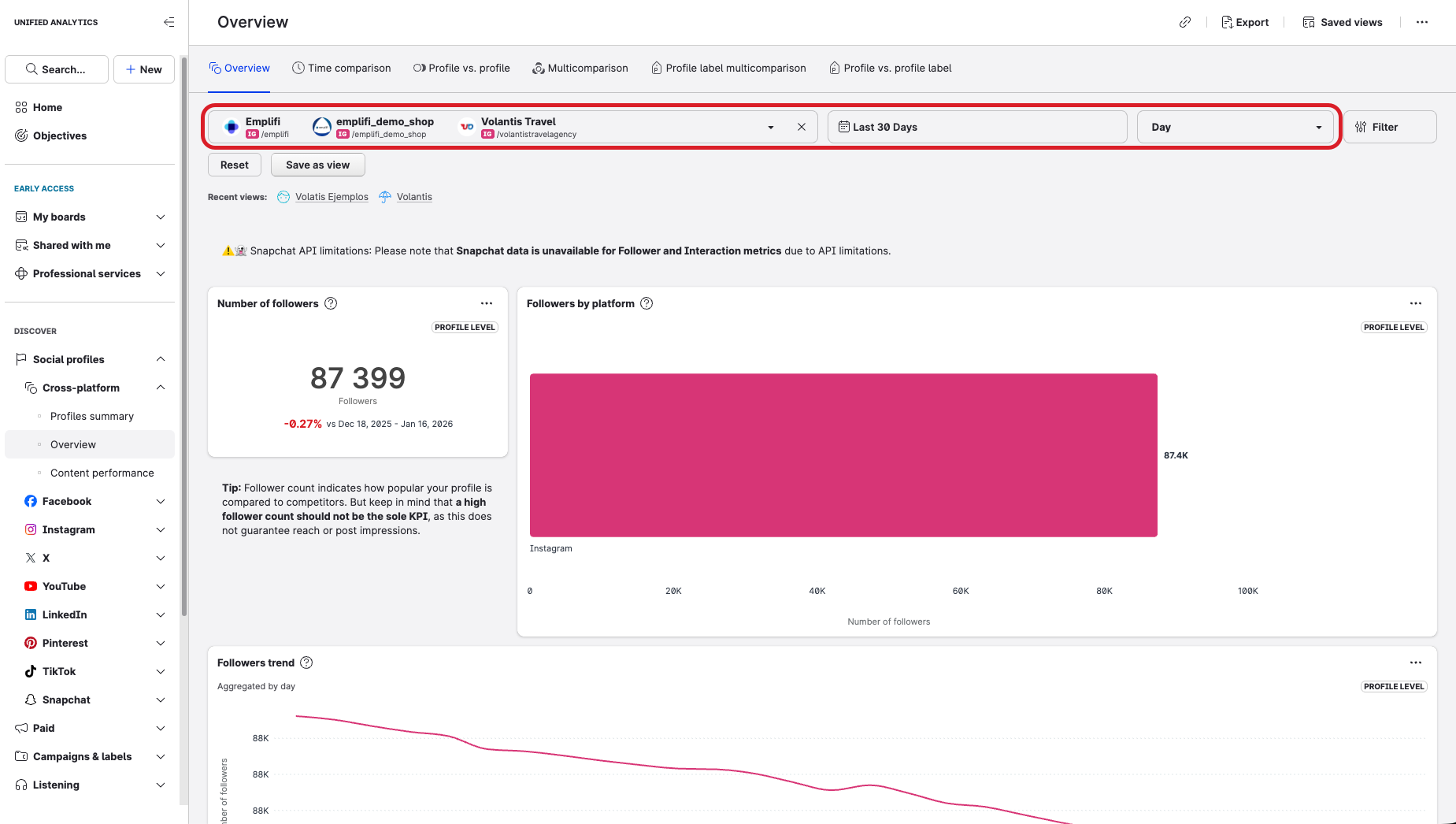Open the Volatis Ejemplos recent view
The height and width of the screenshot is (824, 1456).
tap(331, 197)
